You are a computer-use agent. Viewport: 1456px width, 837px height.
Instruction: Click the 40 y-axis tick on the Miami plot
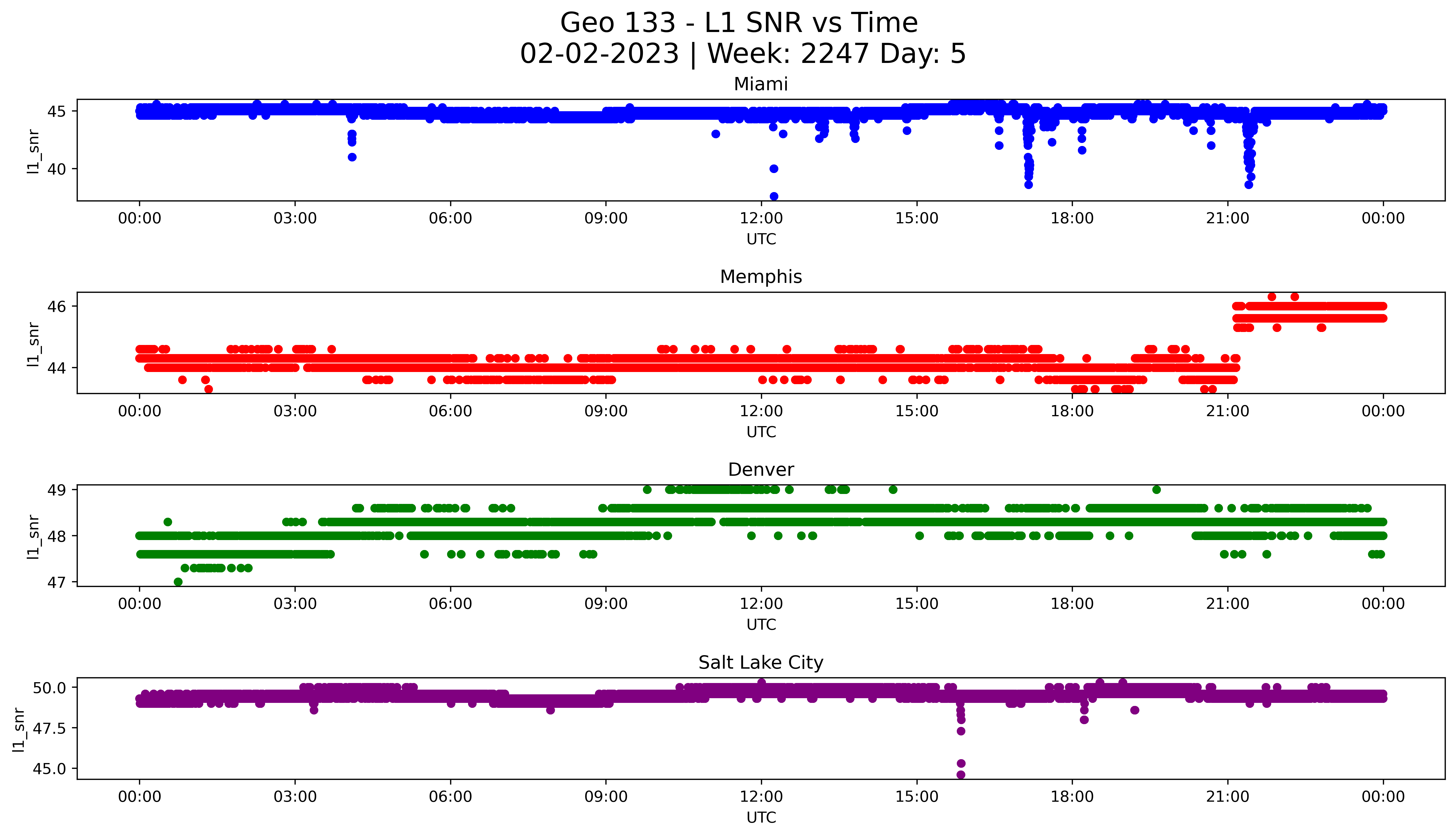[57, 169]
